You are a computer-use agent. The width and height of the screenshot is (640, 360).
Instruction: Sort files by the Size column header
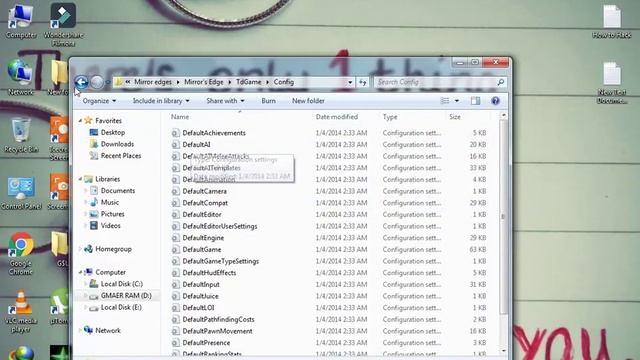click(455, 117)
